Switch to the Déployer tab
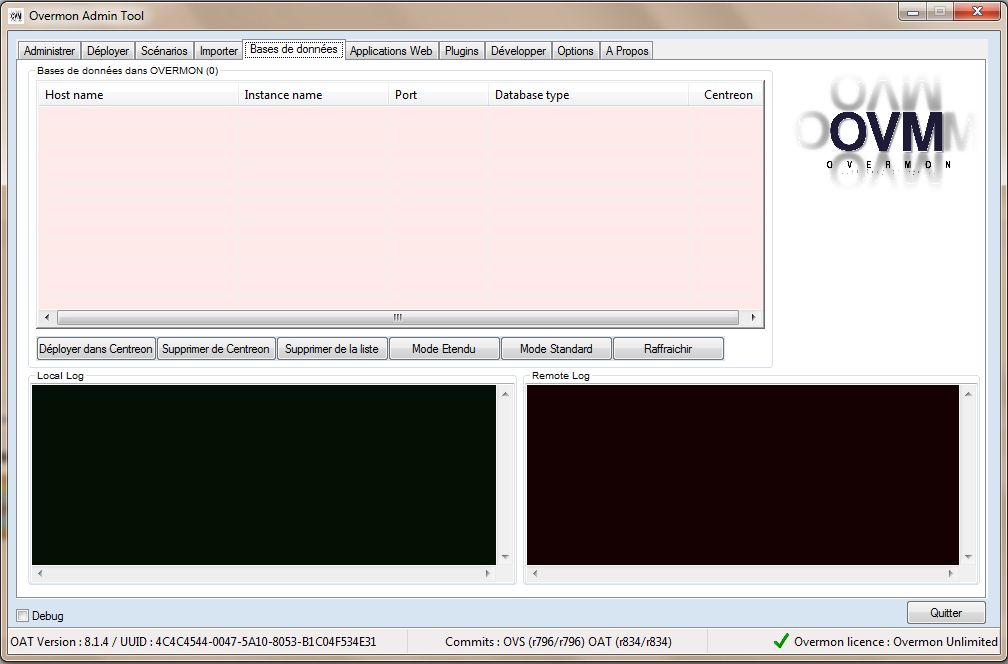The width and height of the screenshot is (1008, 664). click(x=108, y=51)
